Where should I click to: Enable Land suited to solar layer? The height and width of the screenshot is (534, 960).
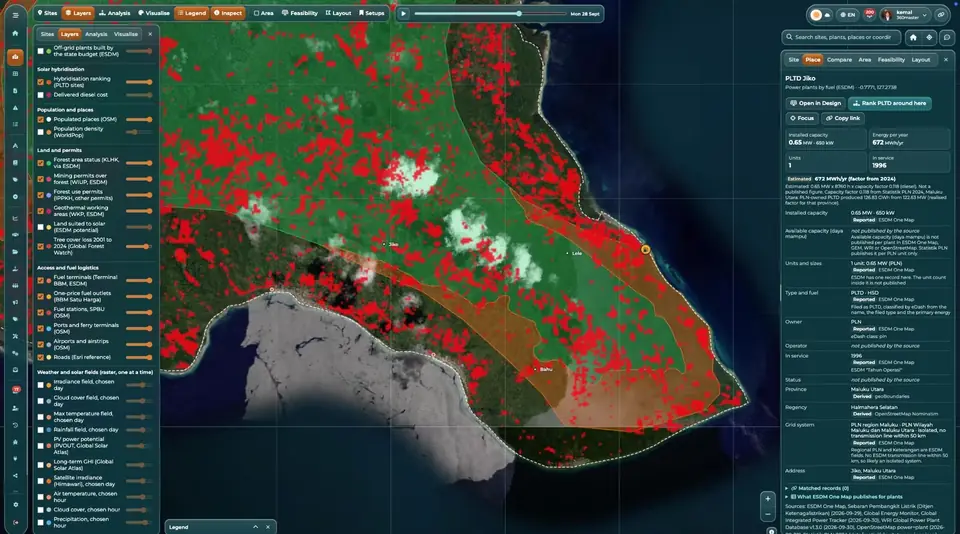[x=41, y=227]
